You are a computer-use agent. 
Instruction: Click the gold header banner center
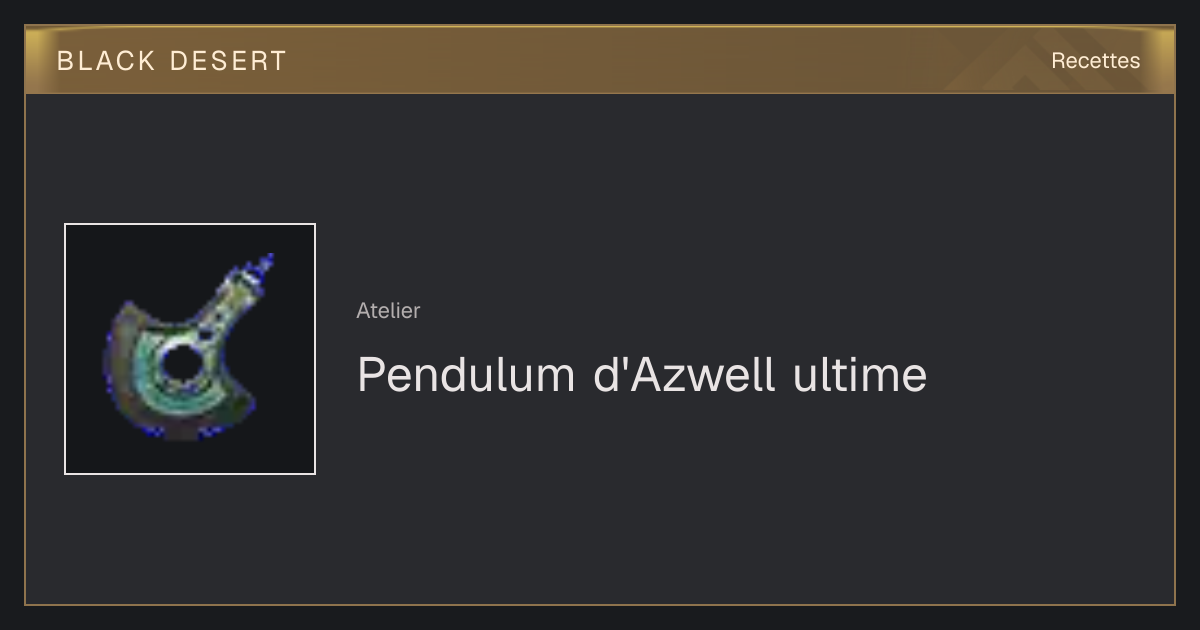click(x=600, y=60)
